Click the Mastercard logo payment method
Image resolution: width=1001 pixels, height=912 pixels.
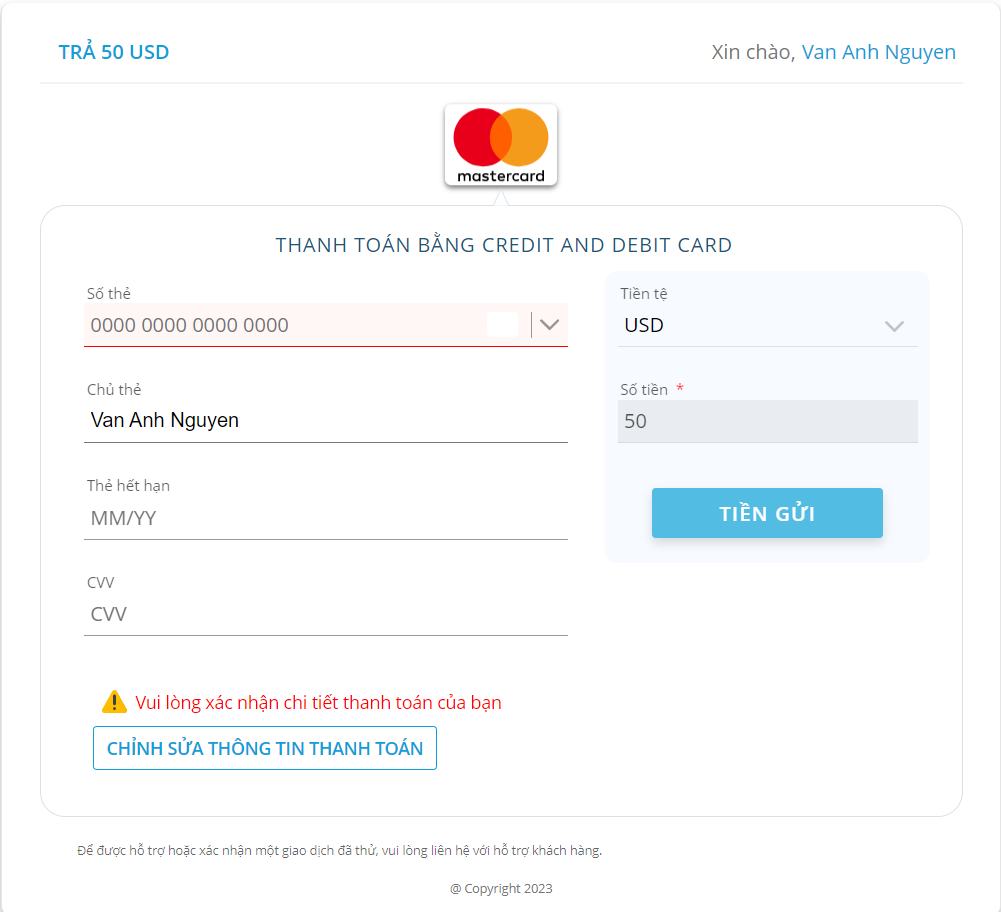[501, 145]
